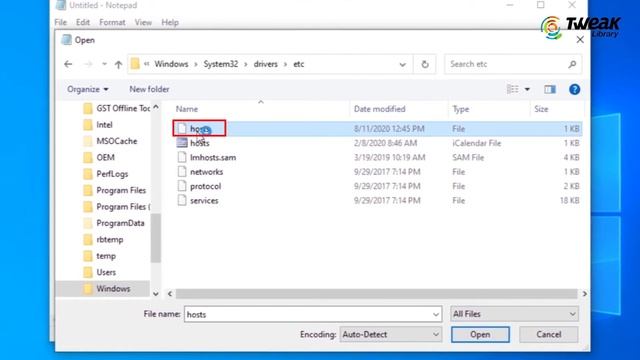This screenshot has height=360, width=640.
Task: Sort by Date modified column
Action: click(380, 109)
